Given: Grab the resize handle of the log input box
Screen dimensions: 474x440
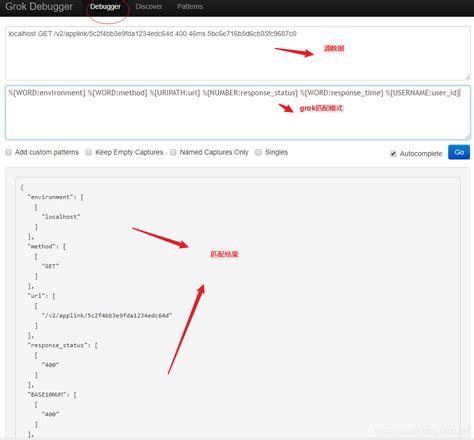Looking at the screenshot, I should [x=467, y=77].
